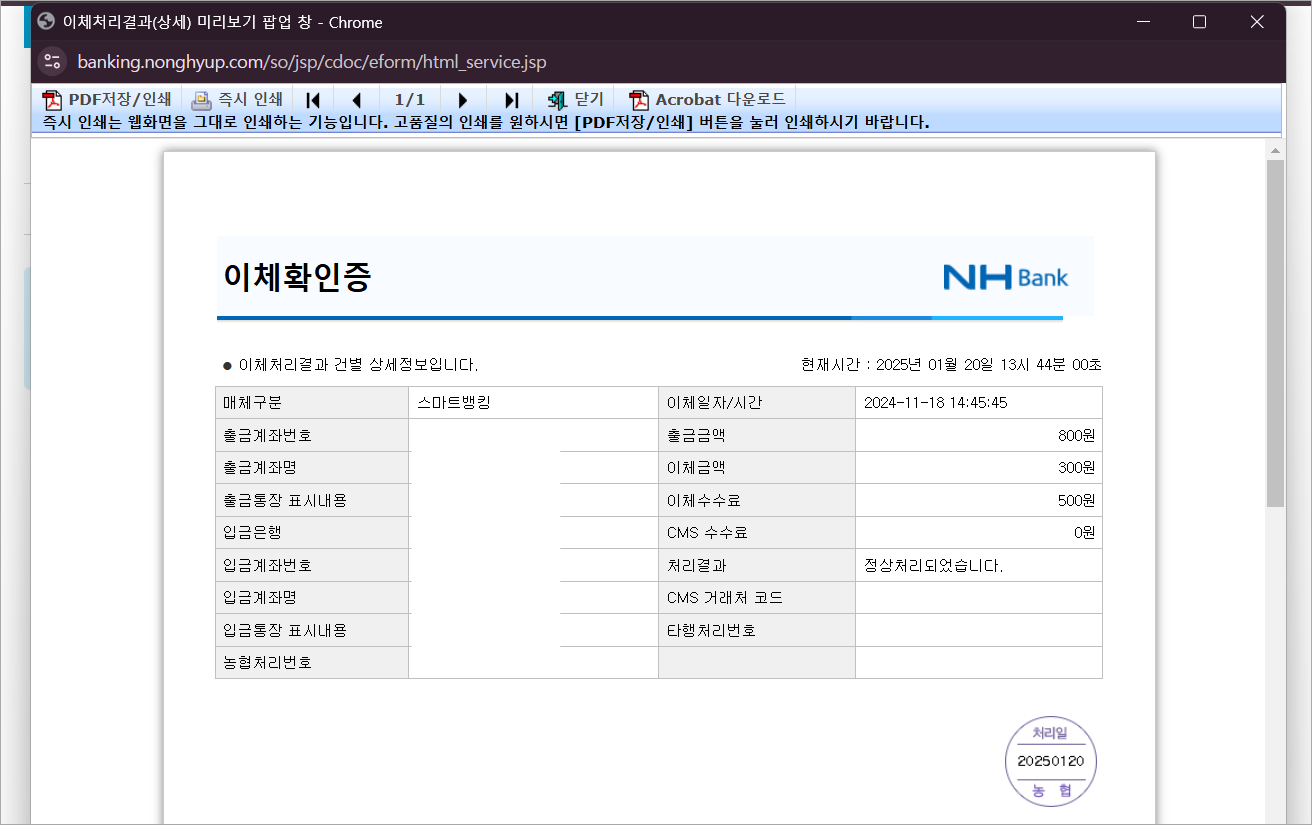Image resolution: width=1312 pixels, height=825 pixels.
Task: Go to the previous page arrow
Action: (357, 99)
